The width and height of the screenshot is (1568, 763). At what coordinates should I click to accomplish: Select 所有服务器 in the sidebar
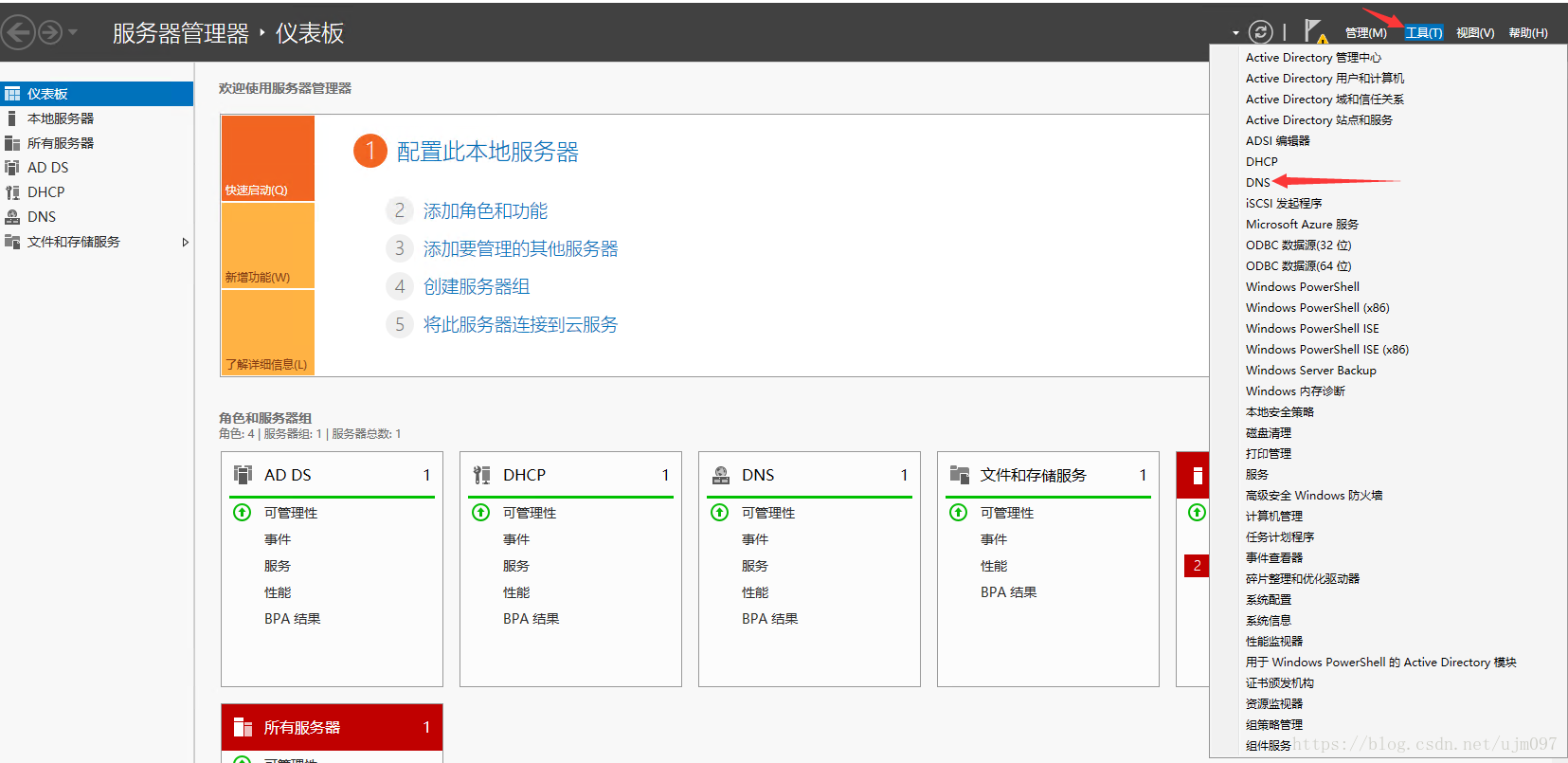pyautogui.click(x=97, y=143)
